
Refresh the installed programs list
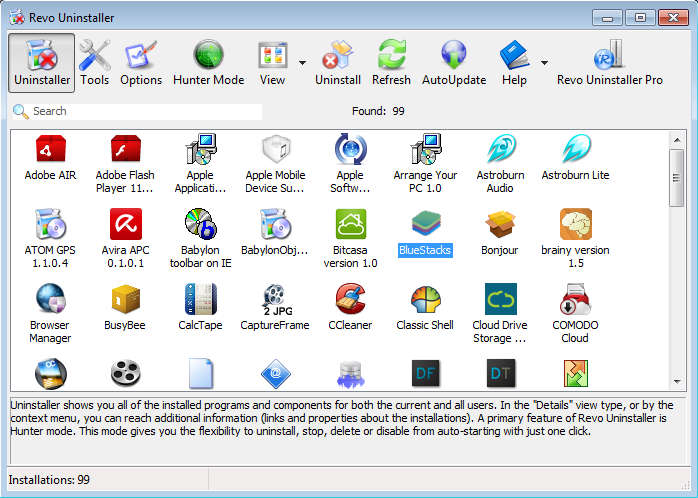pyautogui.click(x=391, y=62)
